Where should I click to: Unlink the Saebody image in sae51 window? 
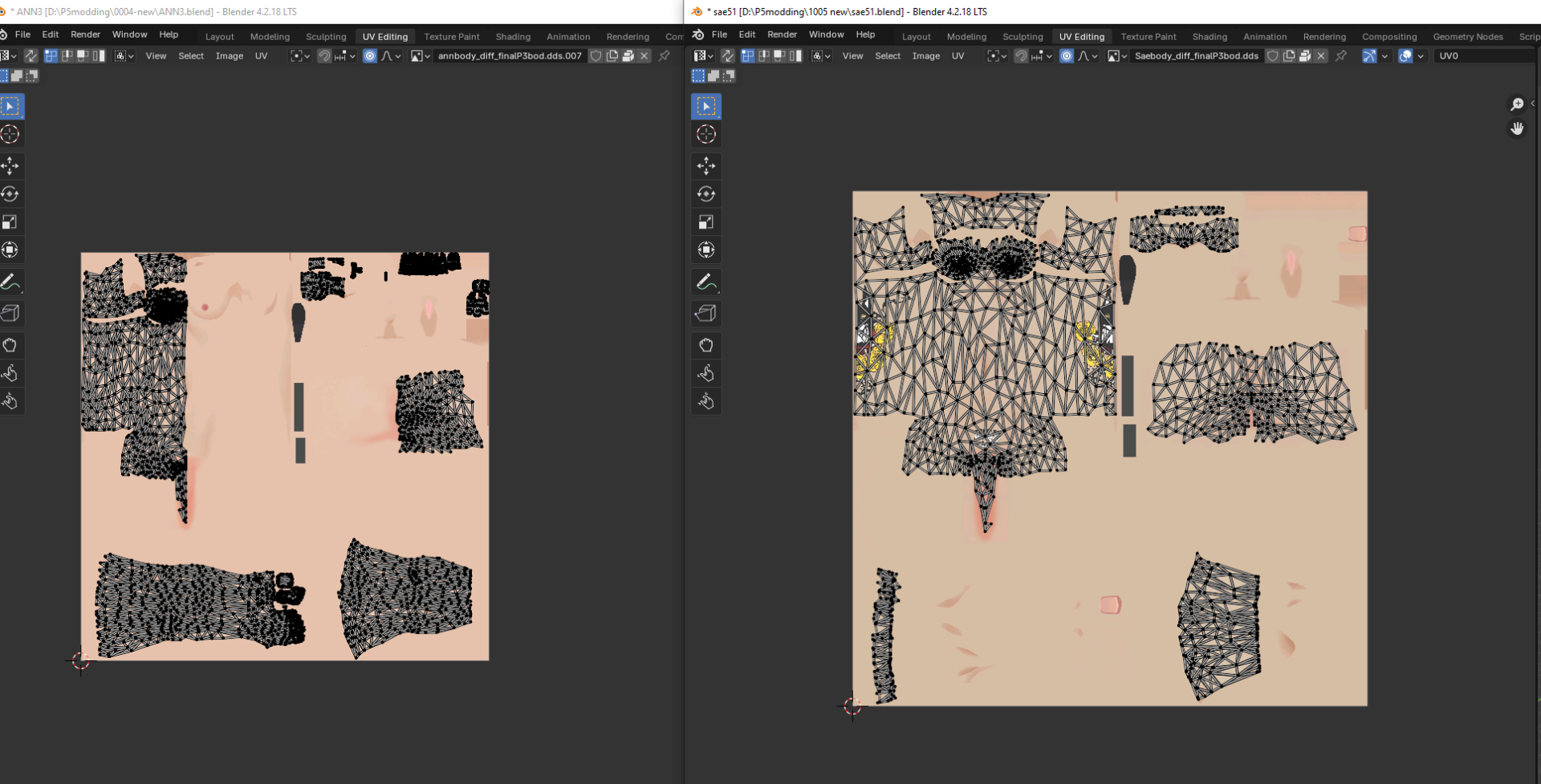pos(1321,56)
